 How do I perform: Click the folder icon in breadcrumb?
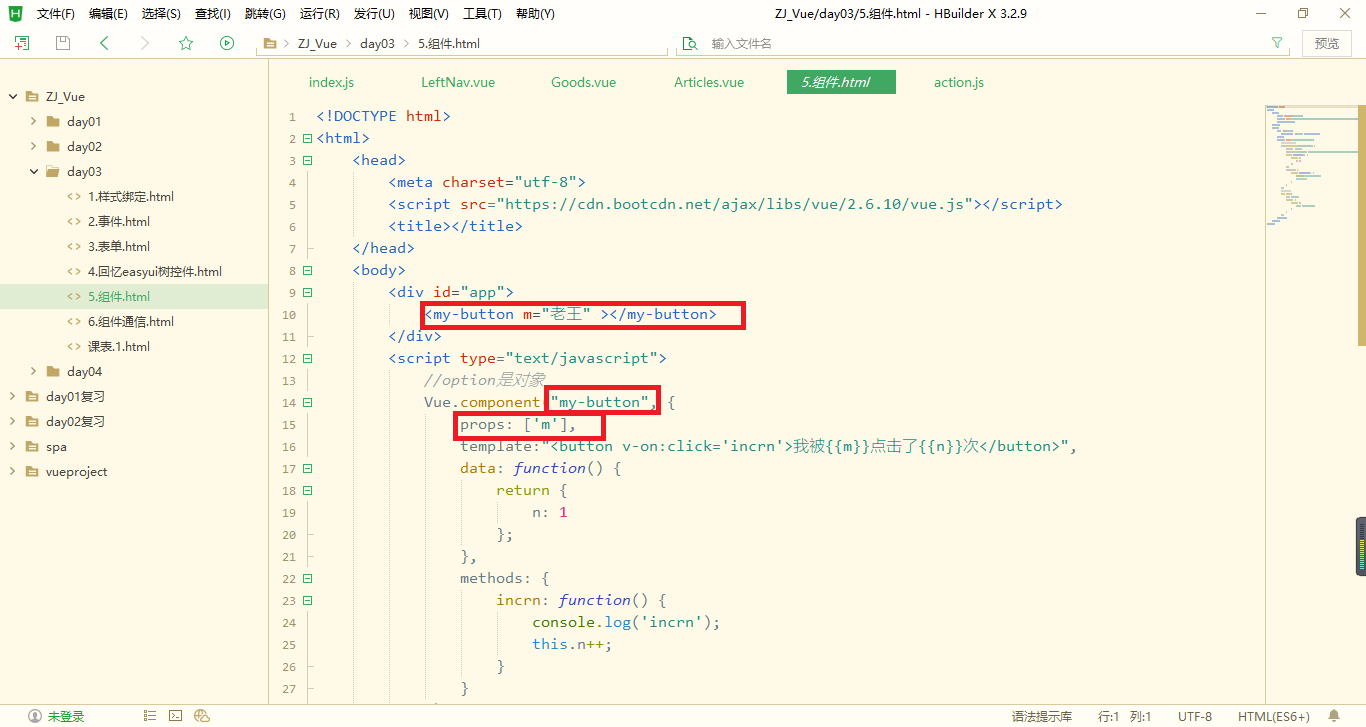tap(269, 43)
